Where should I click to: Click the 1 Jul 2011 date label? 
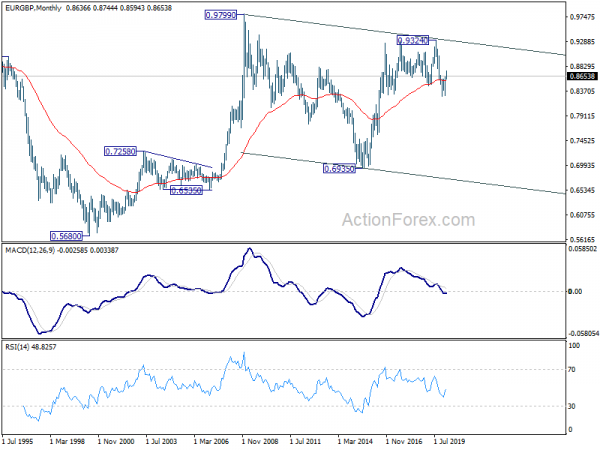[x=305, y=441]
